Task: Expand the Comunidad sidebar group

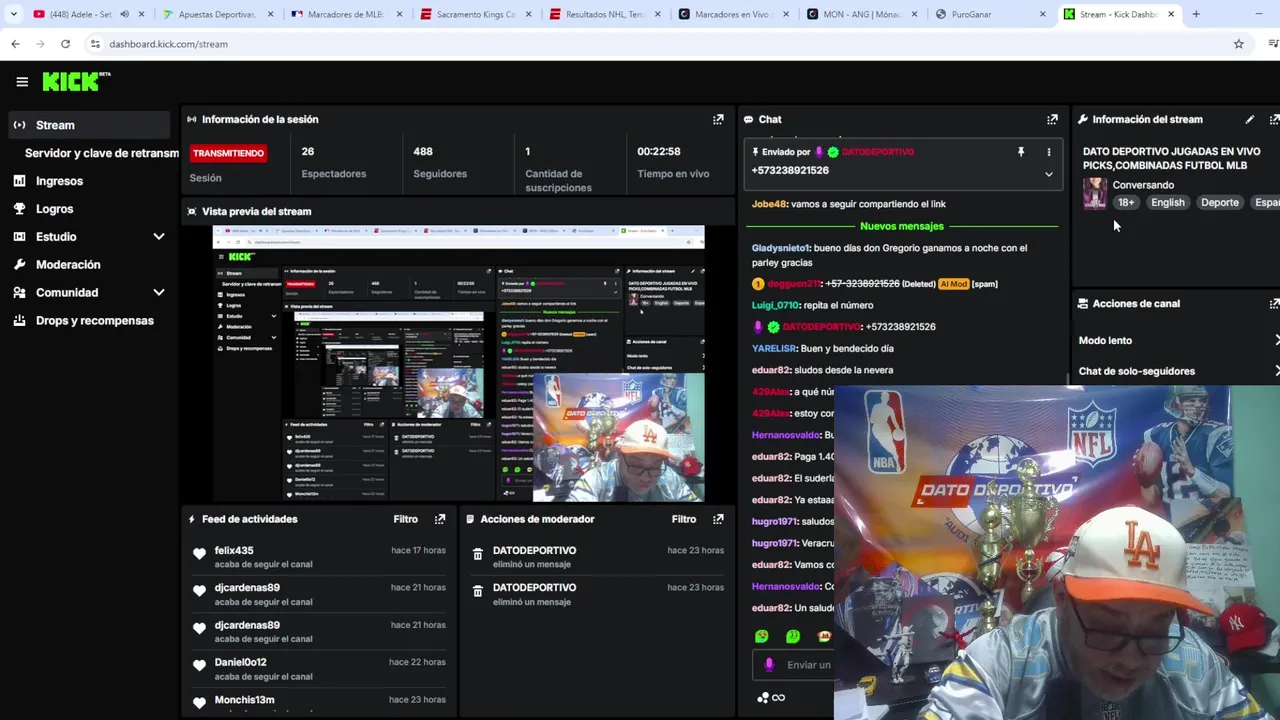Action: tap(89, 293)
